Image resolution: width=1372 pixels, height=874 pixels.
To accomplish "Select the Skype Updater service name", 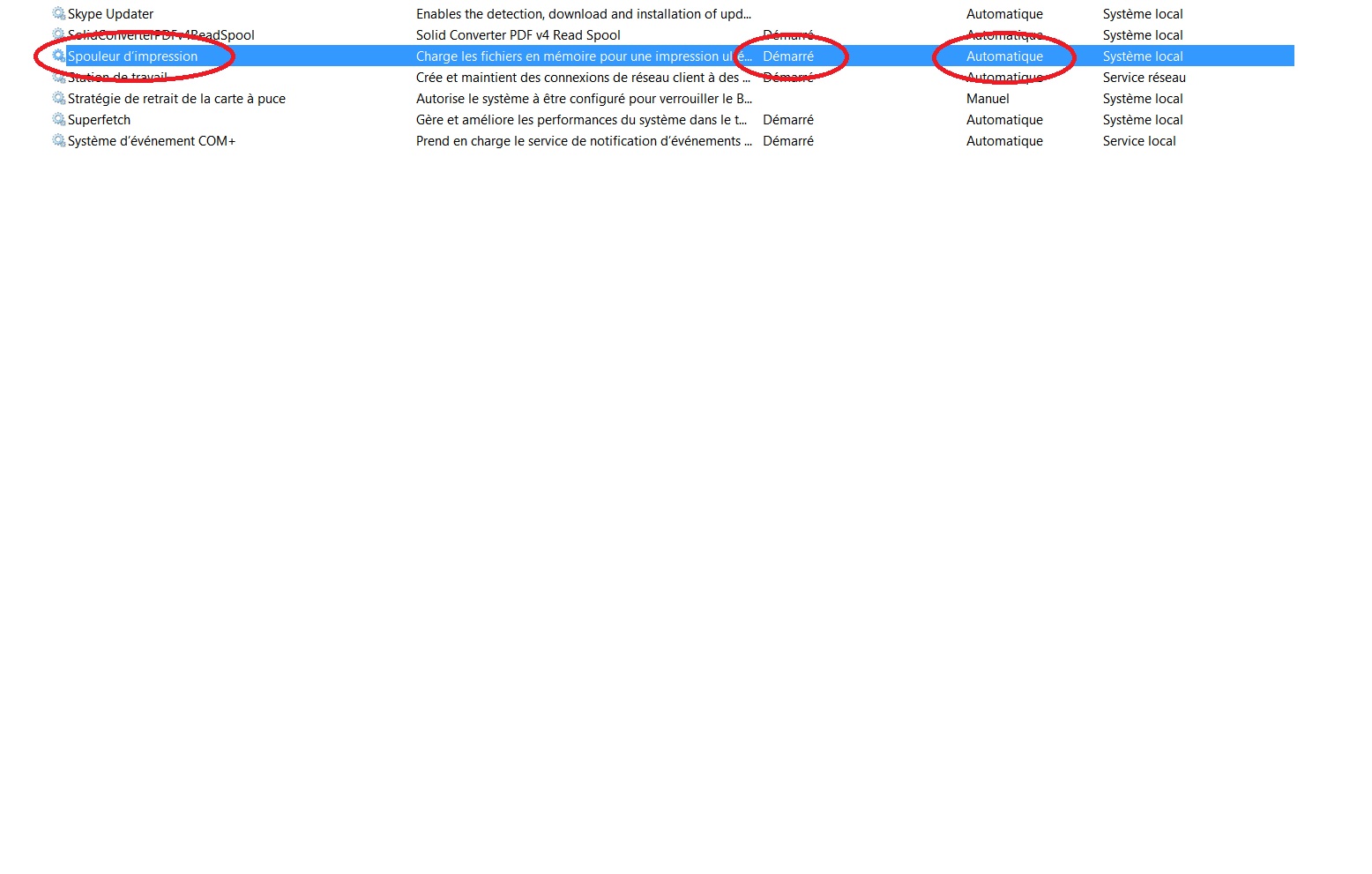I will coord(110,14).
